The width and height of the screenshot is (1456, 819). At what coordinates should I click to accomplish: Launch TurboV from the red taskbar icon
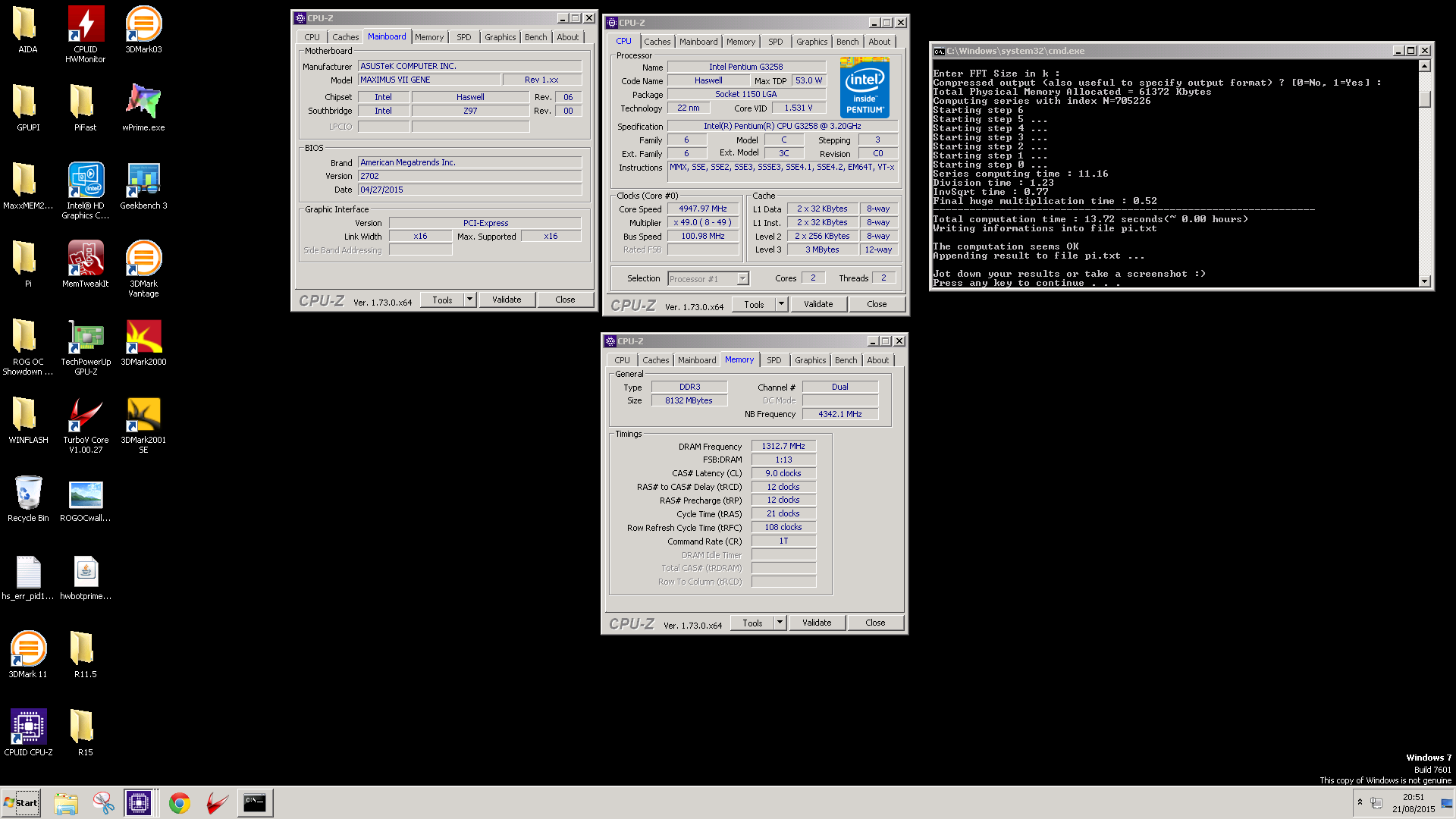click(x=217, y=803)
